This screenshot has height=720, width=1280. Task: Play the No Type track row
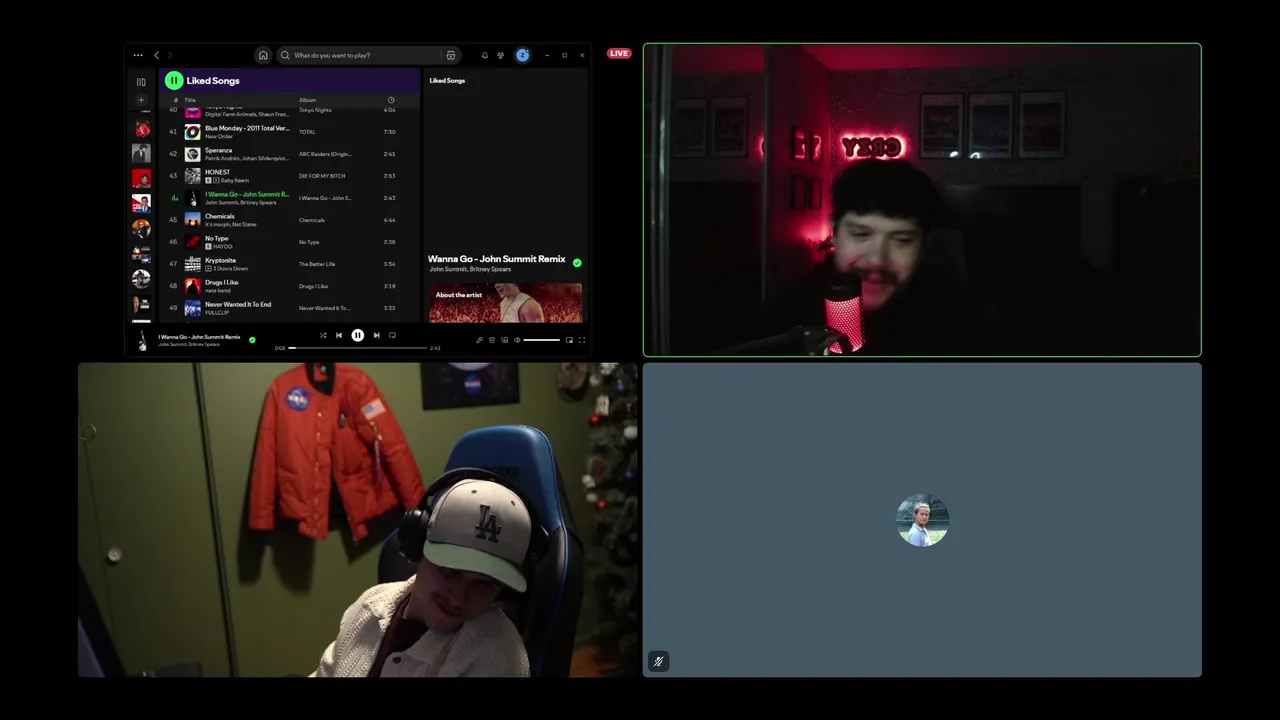point(289,242)
